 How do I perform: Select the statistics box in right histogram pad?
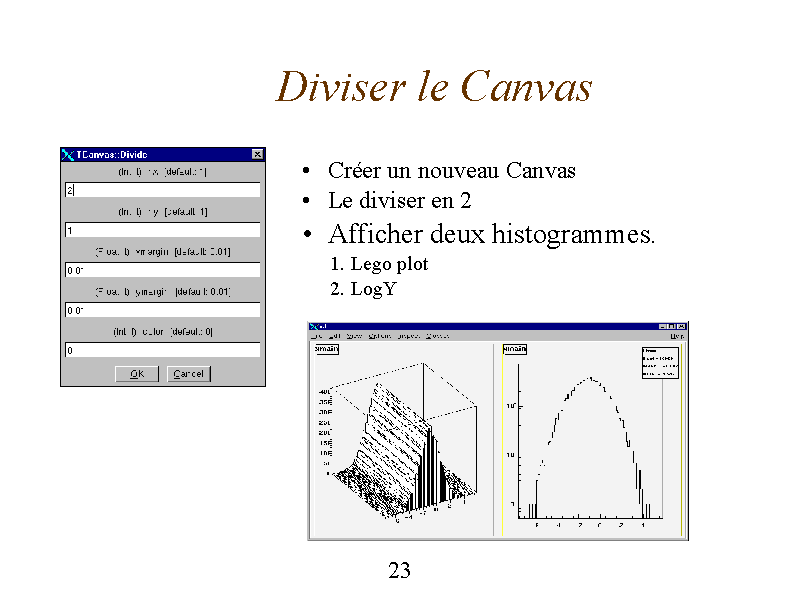tap(658, 362)
